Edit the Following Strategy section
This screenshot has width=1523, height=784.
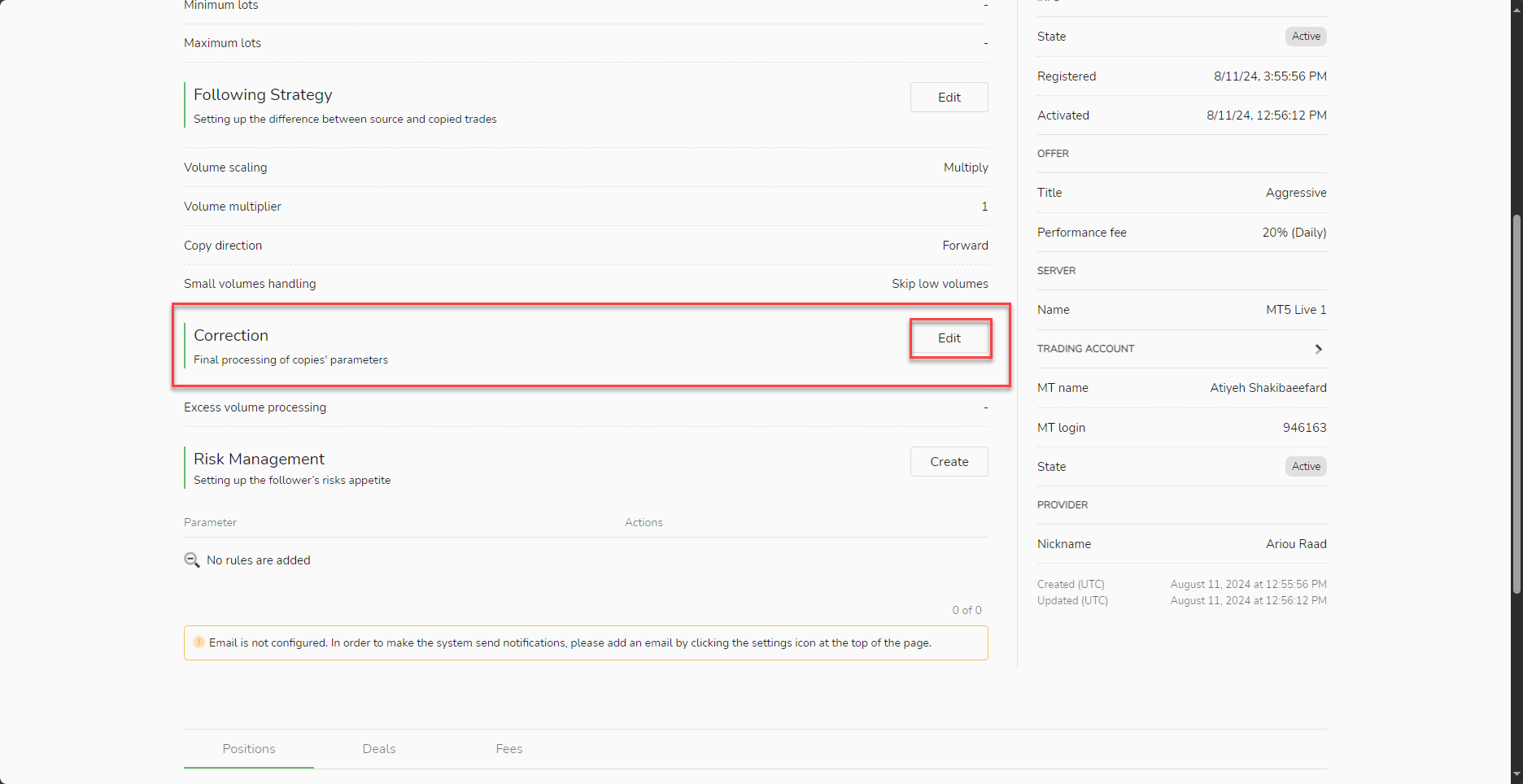tap(949, 98)
